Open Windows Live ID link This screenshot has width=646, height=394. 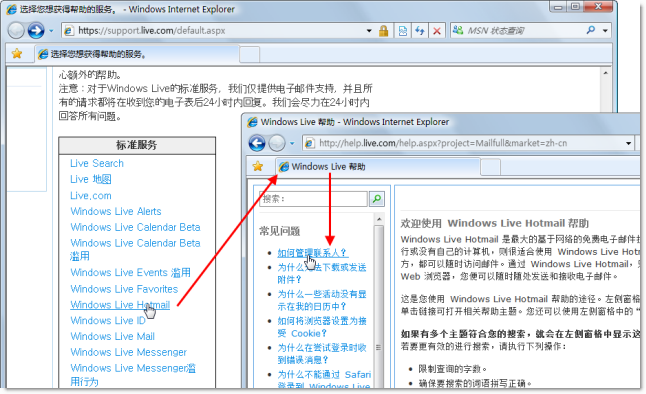point(108,320)
